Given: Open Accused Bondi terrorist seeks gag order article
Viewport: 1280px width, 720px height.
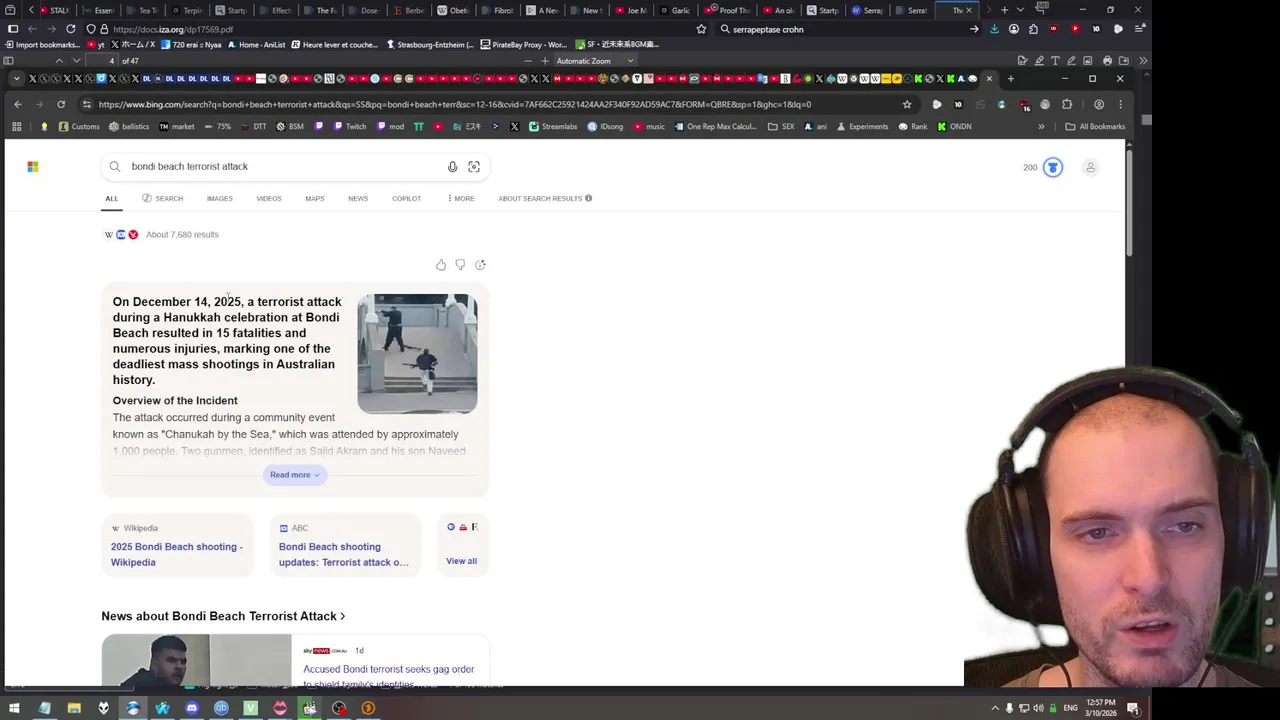Looking at the screenshot, I should (389, 676).
